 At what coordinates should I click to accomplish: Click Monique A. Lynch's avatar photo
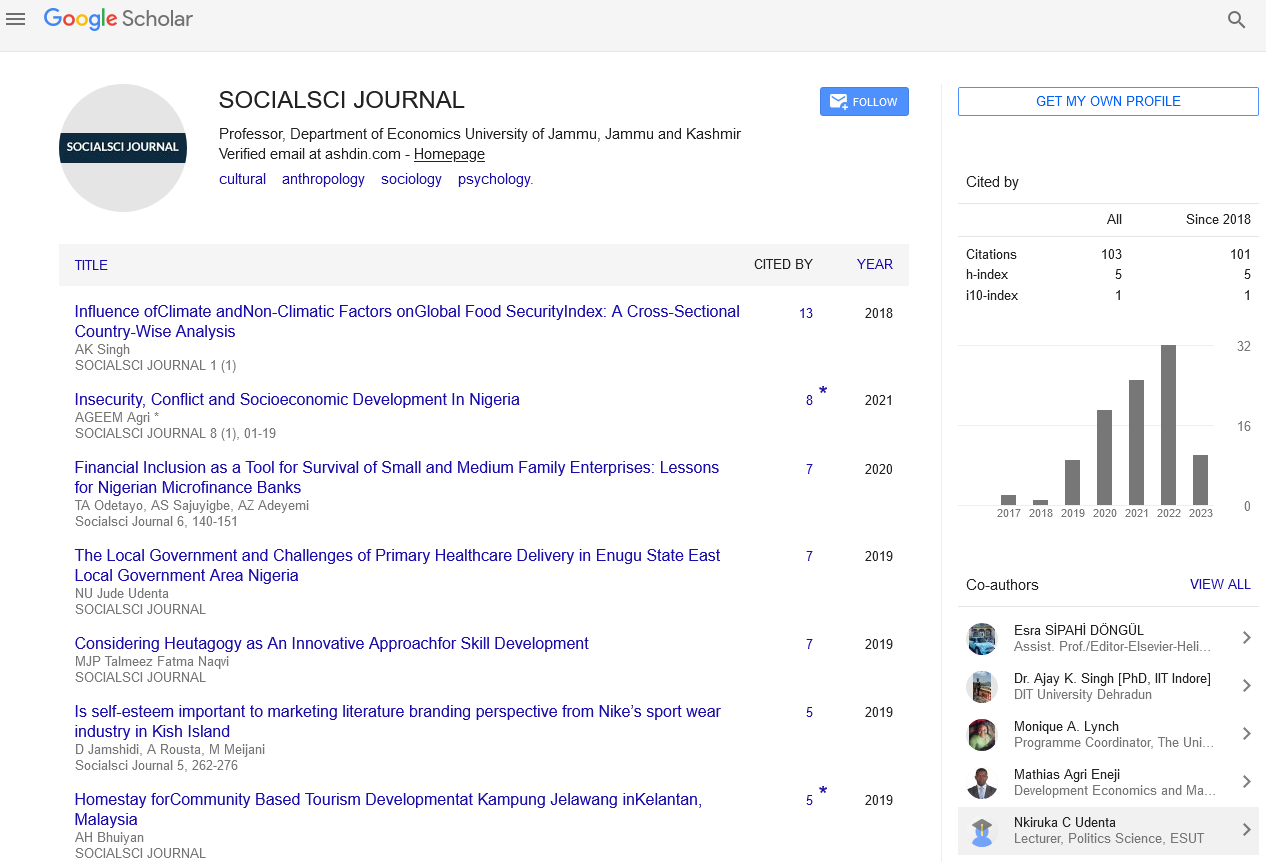982,734
